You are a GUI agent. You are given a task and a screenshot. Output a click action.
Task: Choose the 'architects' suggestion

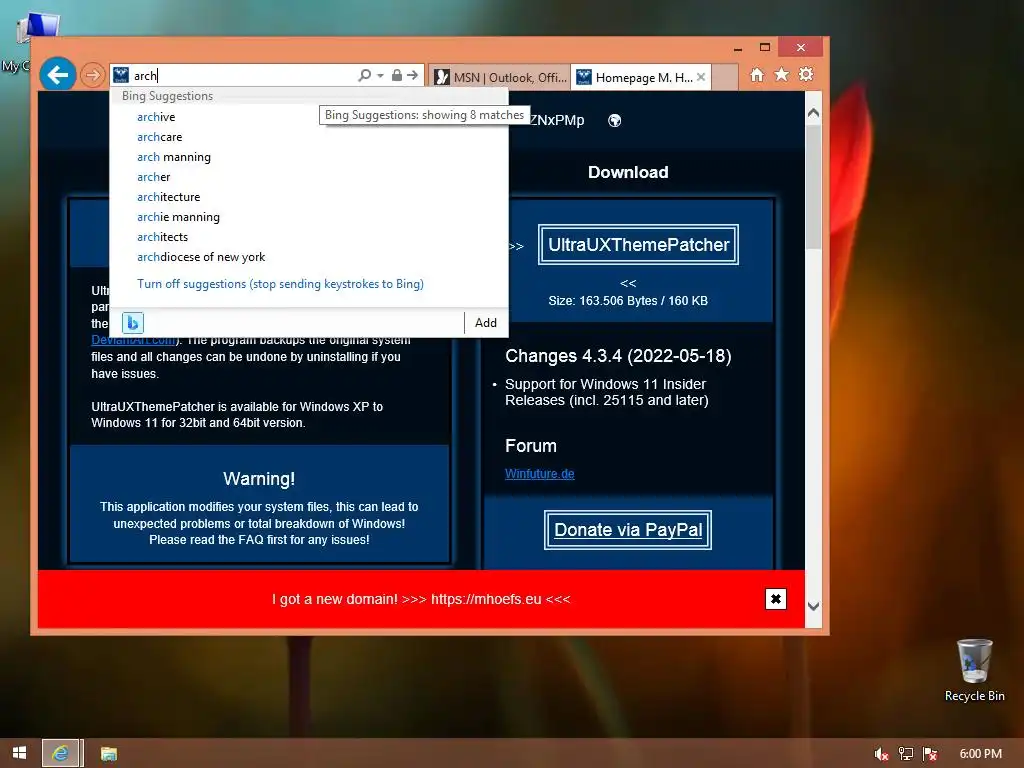pyautogui.click(x=309, y=237)
